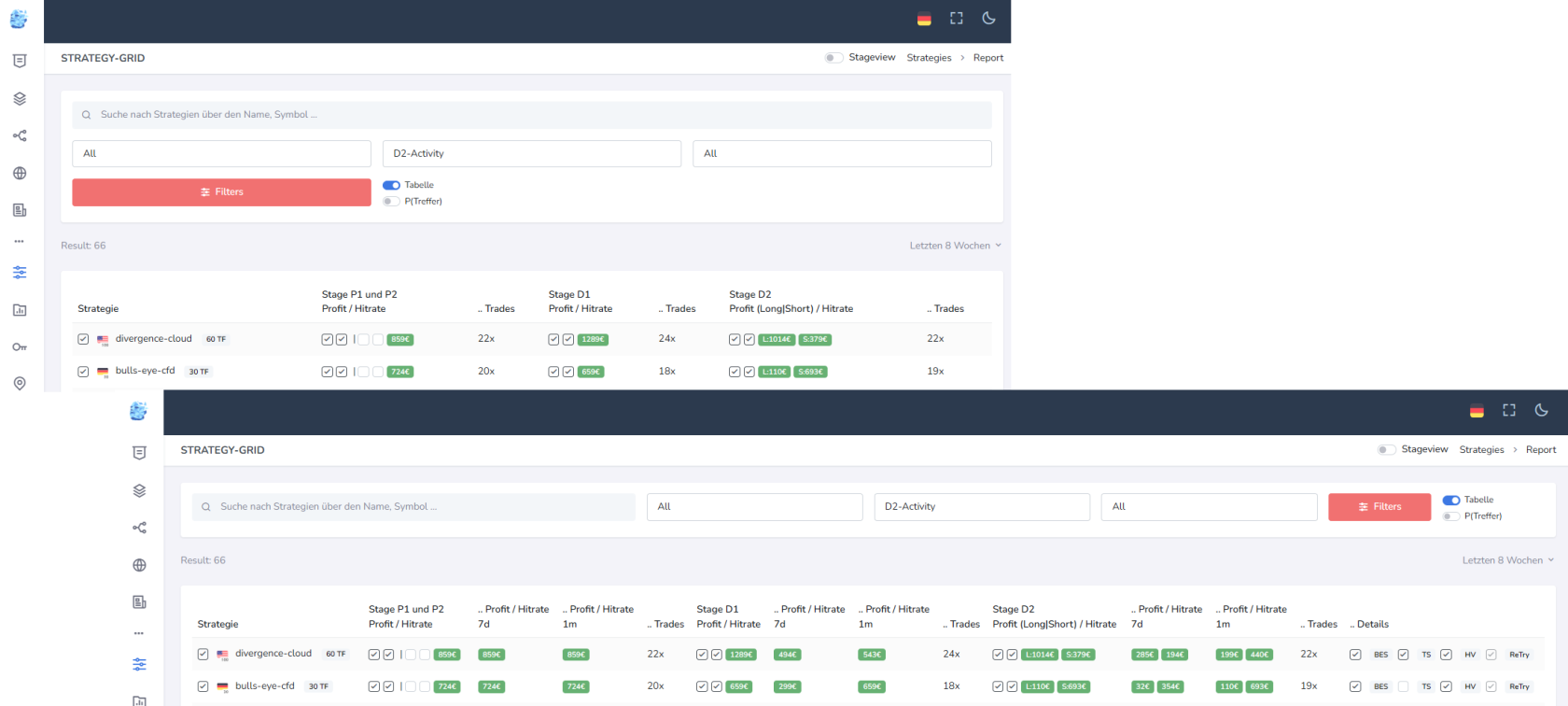Turn on P(Treffer) toggle in the upper view
The width and height of the screenshot is (1568, 706).
click(391, 202)
